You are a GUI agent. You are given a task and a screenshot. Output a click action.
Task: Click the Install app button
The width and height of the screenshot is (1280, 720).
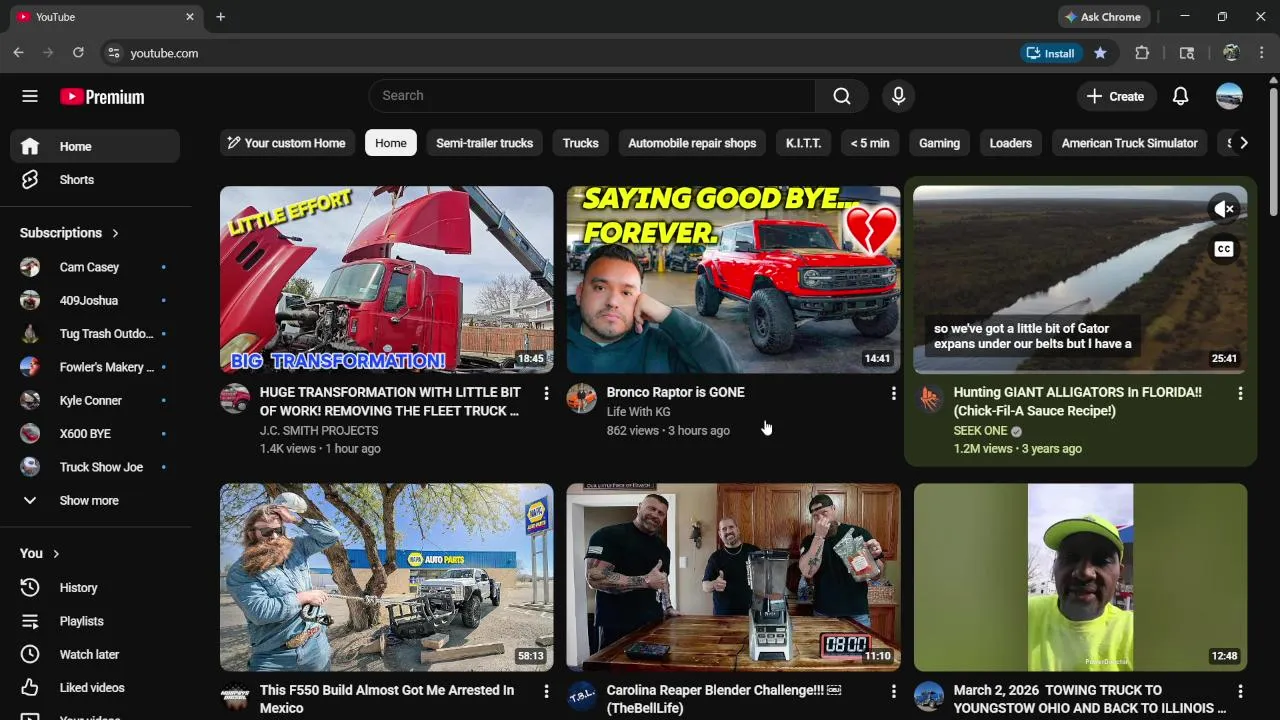[x=1050, y=53]
